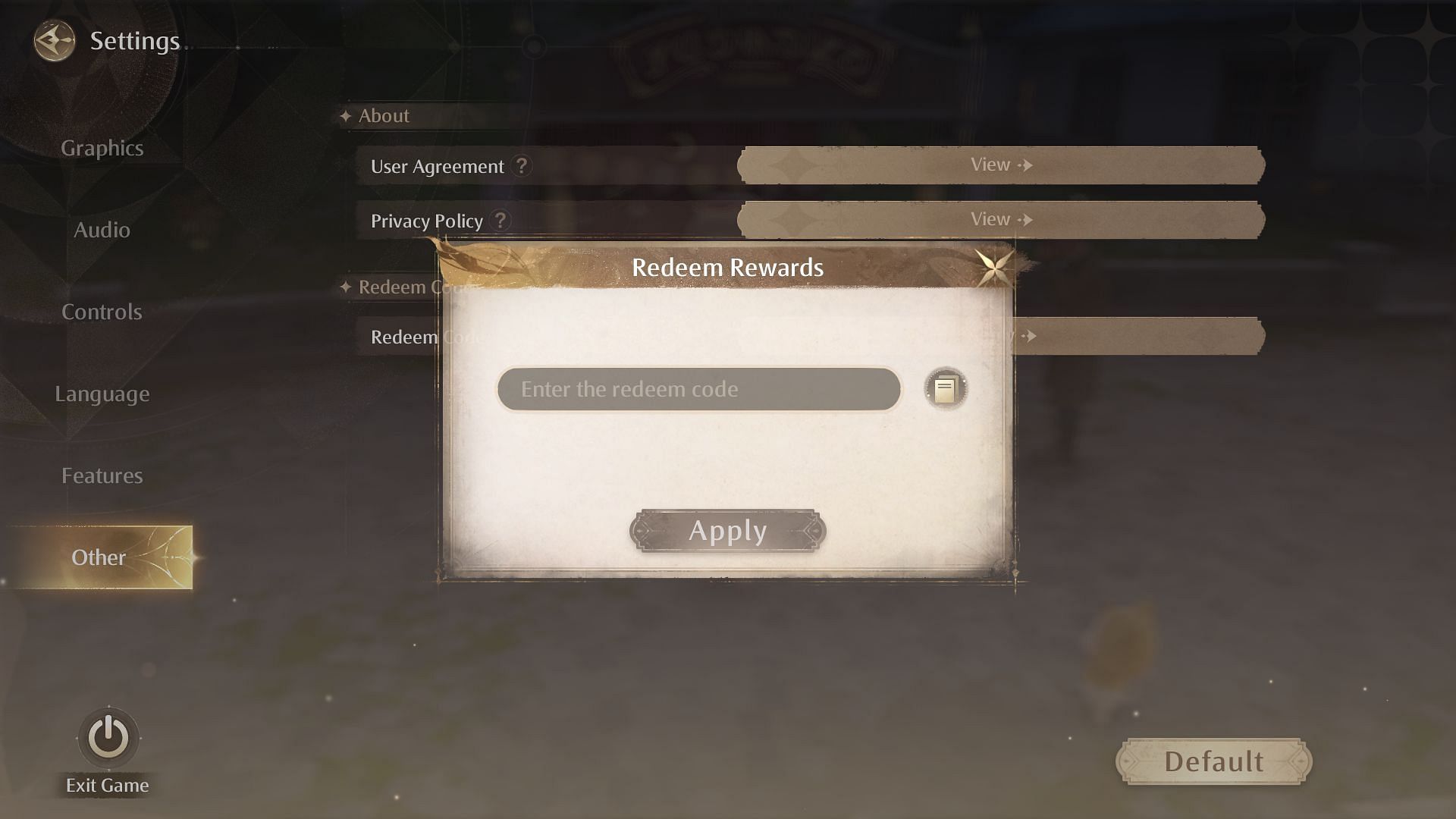
Task: Expand the About section header
Action: (383, 115)
